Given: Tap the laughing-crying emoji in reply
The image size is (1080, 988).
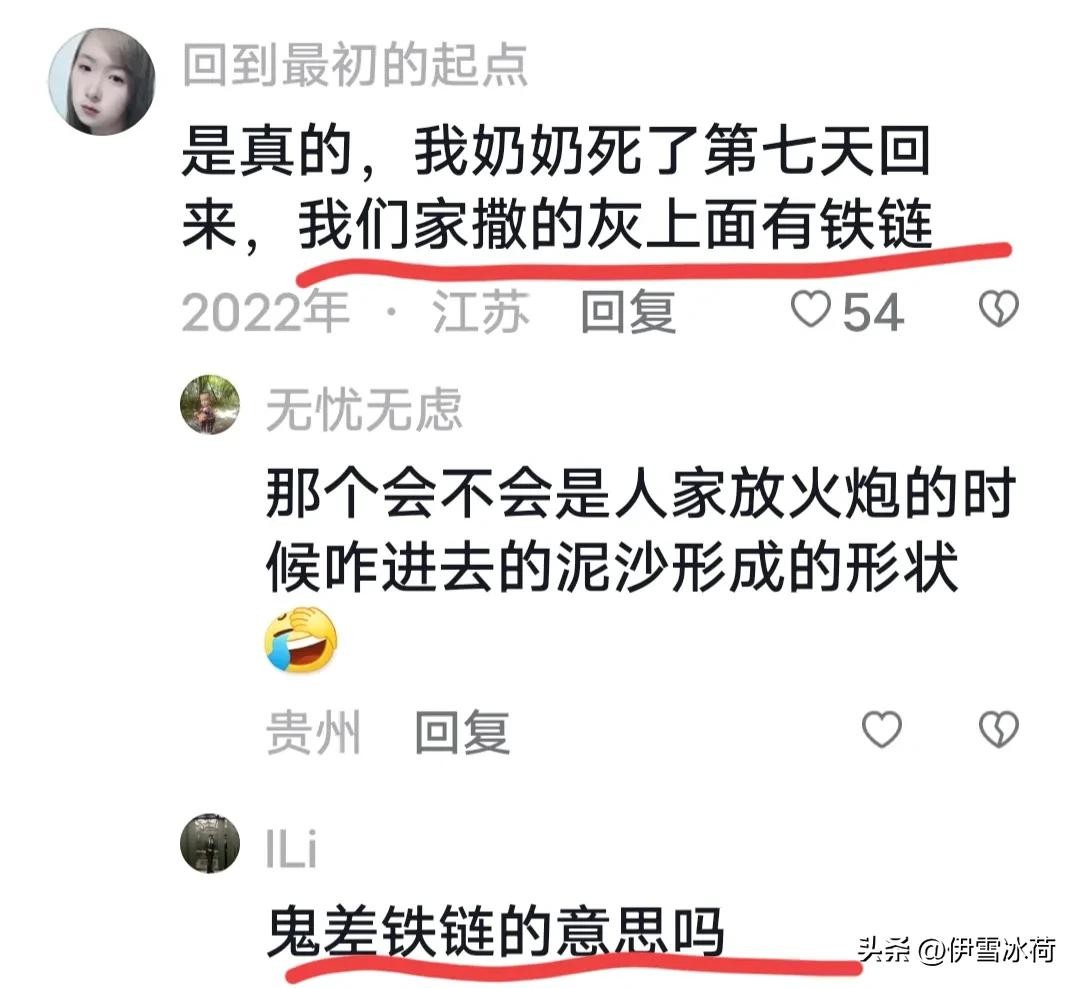Looking at the screenshot, I should tap(301, 639).
